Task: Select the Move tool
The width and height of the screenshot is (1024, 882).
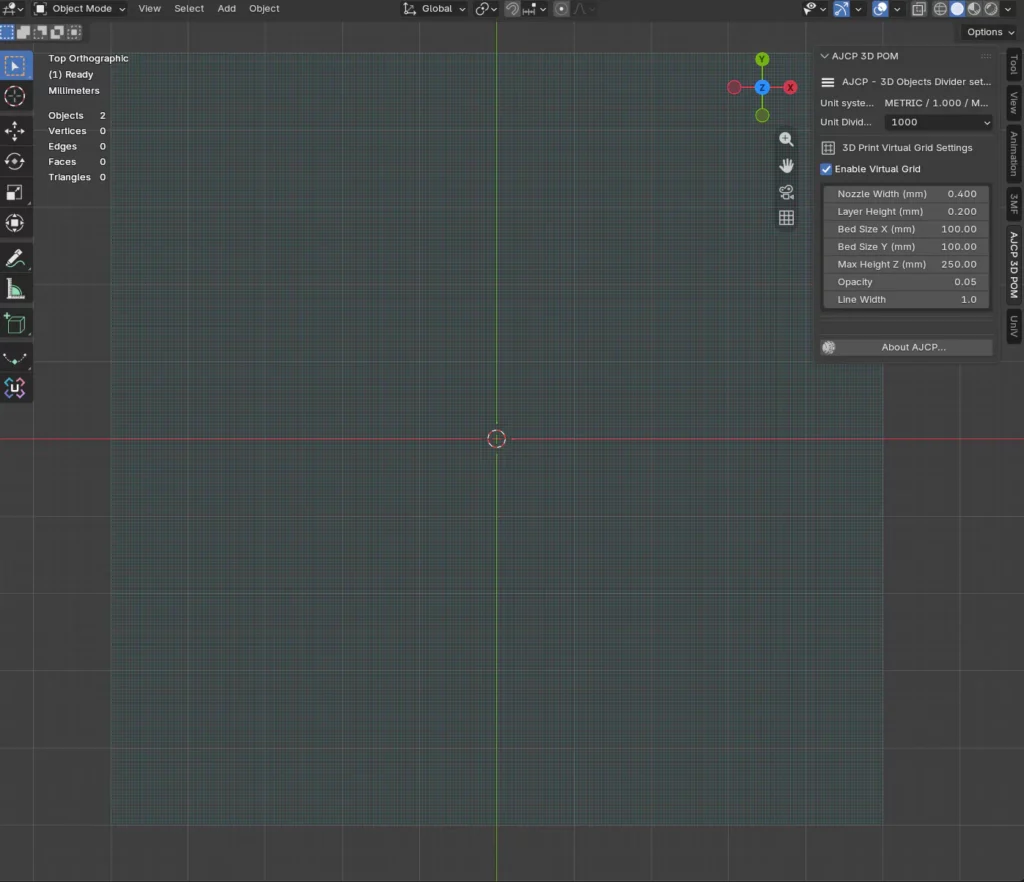Action: 15,131
